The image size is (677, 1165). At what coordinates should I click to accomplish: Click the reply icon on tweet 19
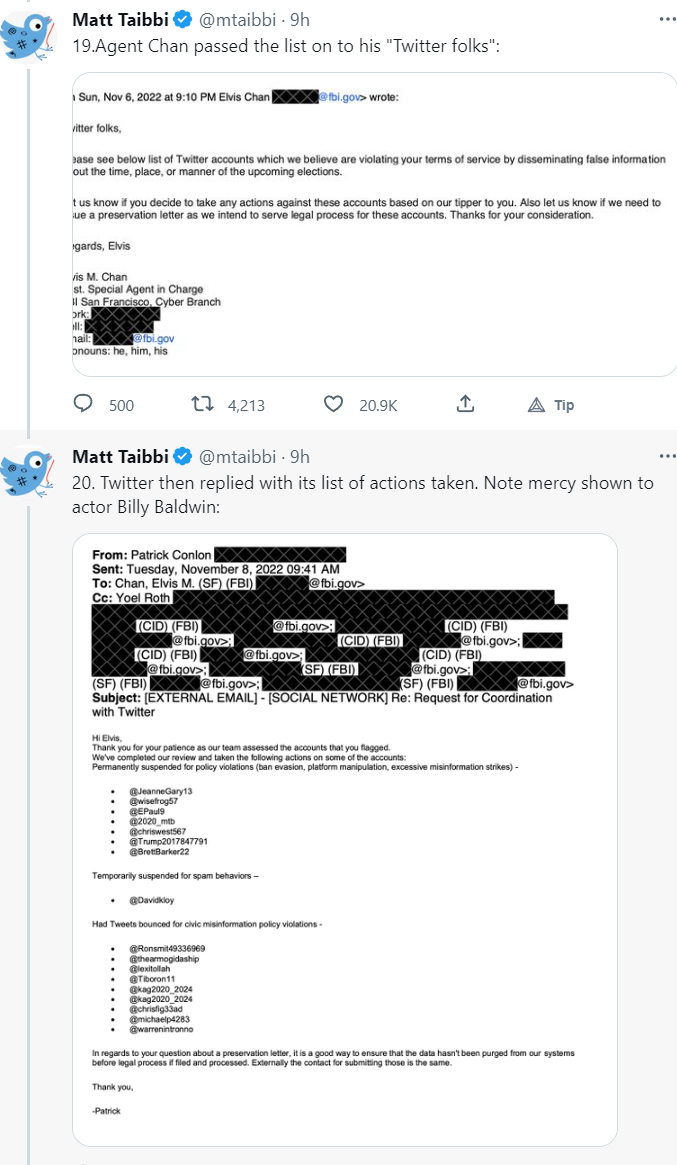(84, 404)
